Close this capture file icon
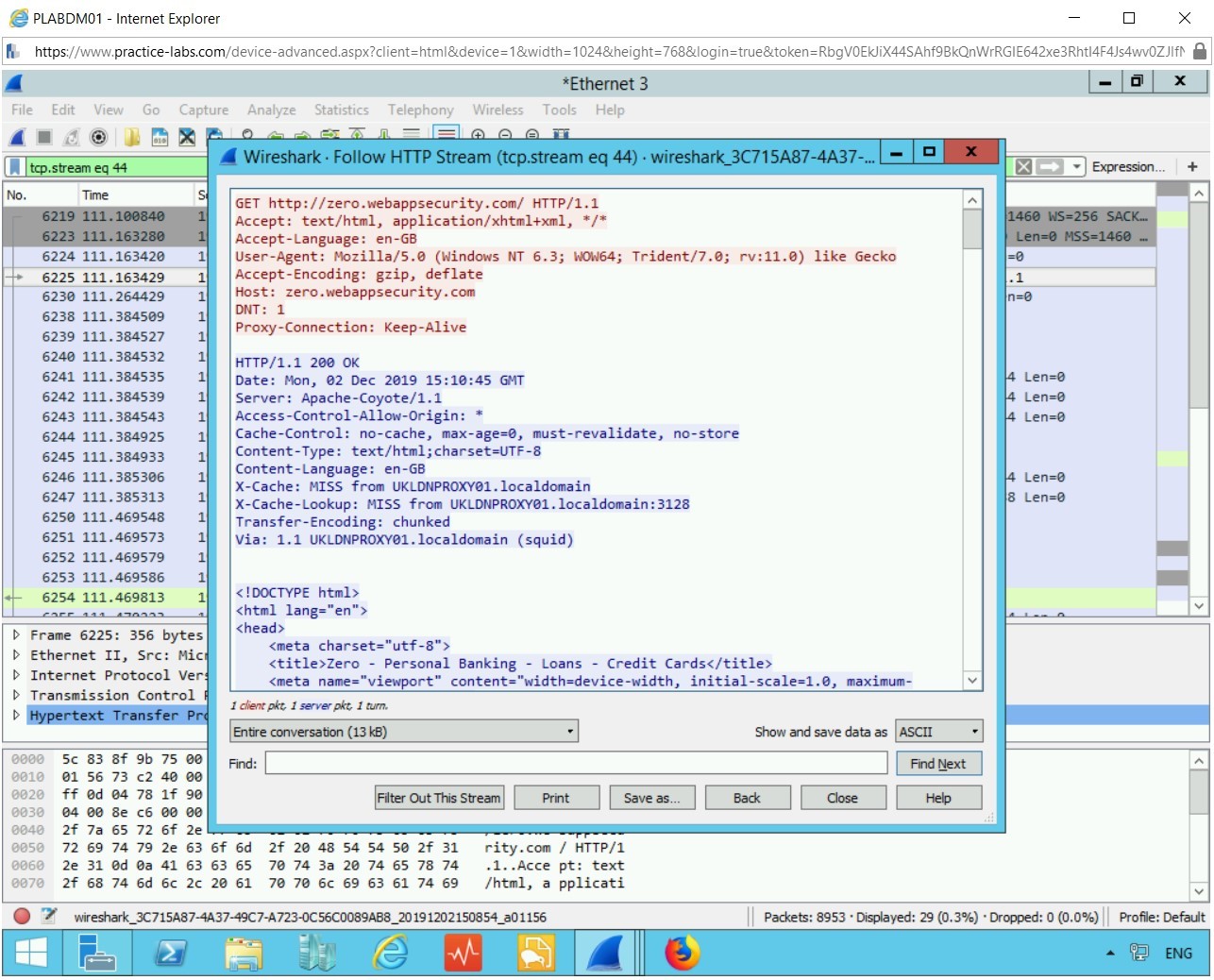The width and height of the screenshot is (1214, 980). 187,137
